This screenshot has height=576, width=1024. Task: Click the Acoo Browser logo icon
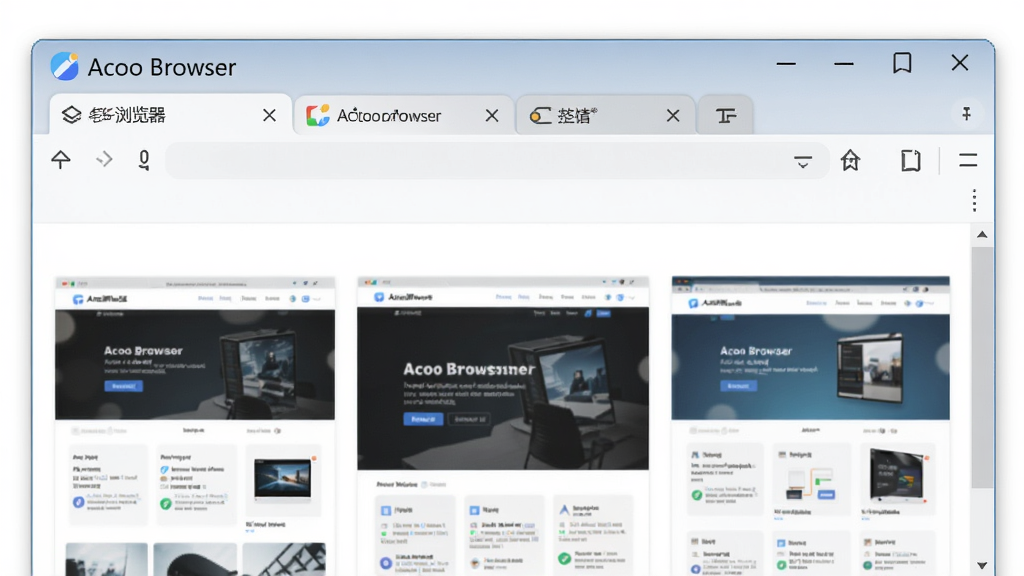point(65,66)
